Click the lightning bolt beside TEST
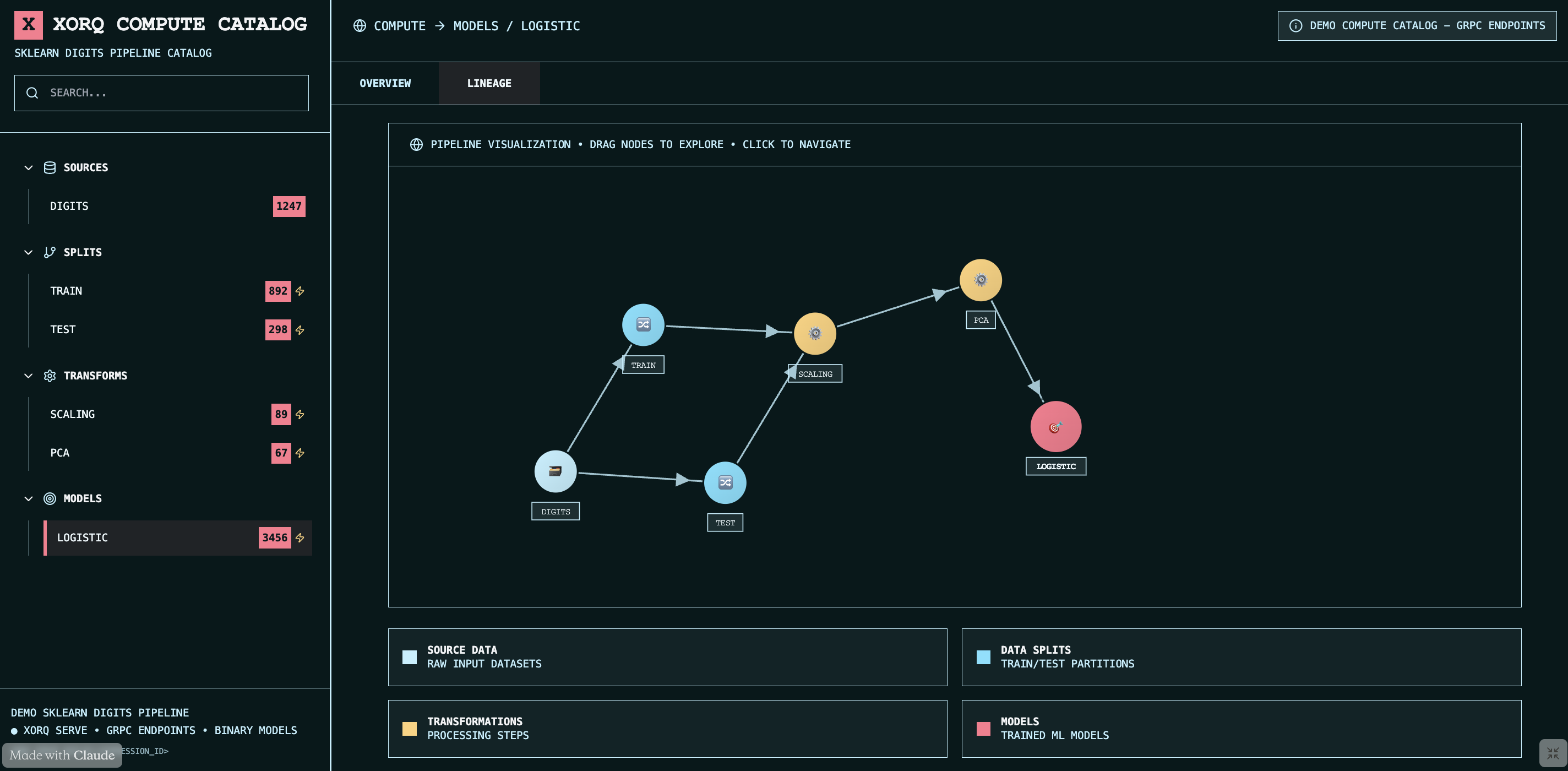The width and height of the screenshot is (1568, 771). coord(300,330)
